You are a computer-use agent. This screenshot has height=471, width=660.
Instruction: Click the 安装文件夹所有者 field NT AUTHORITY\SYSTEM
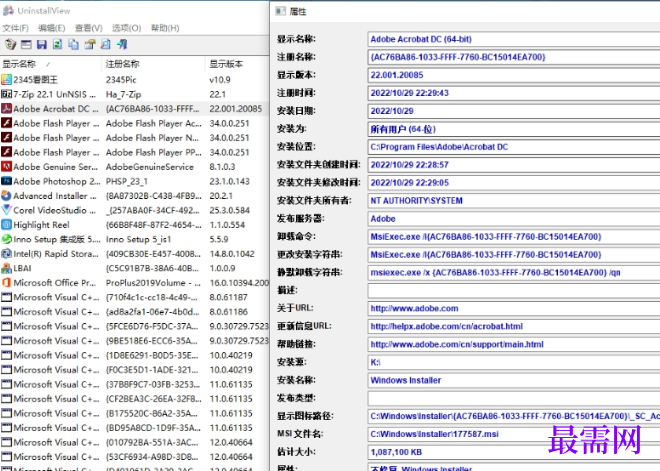tap(514, 201)
